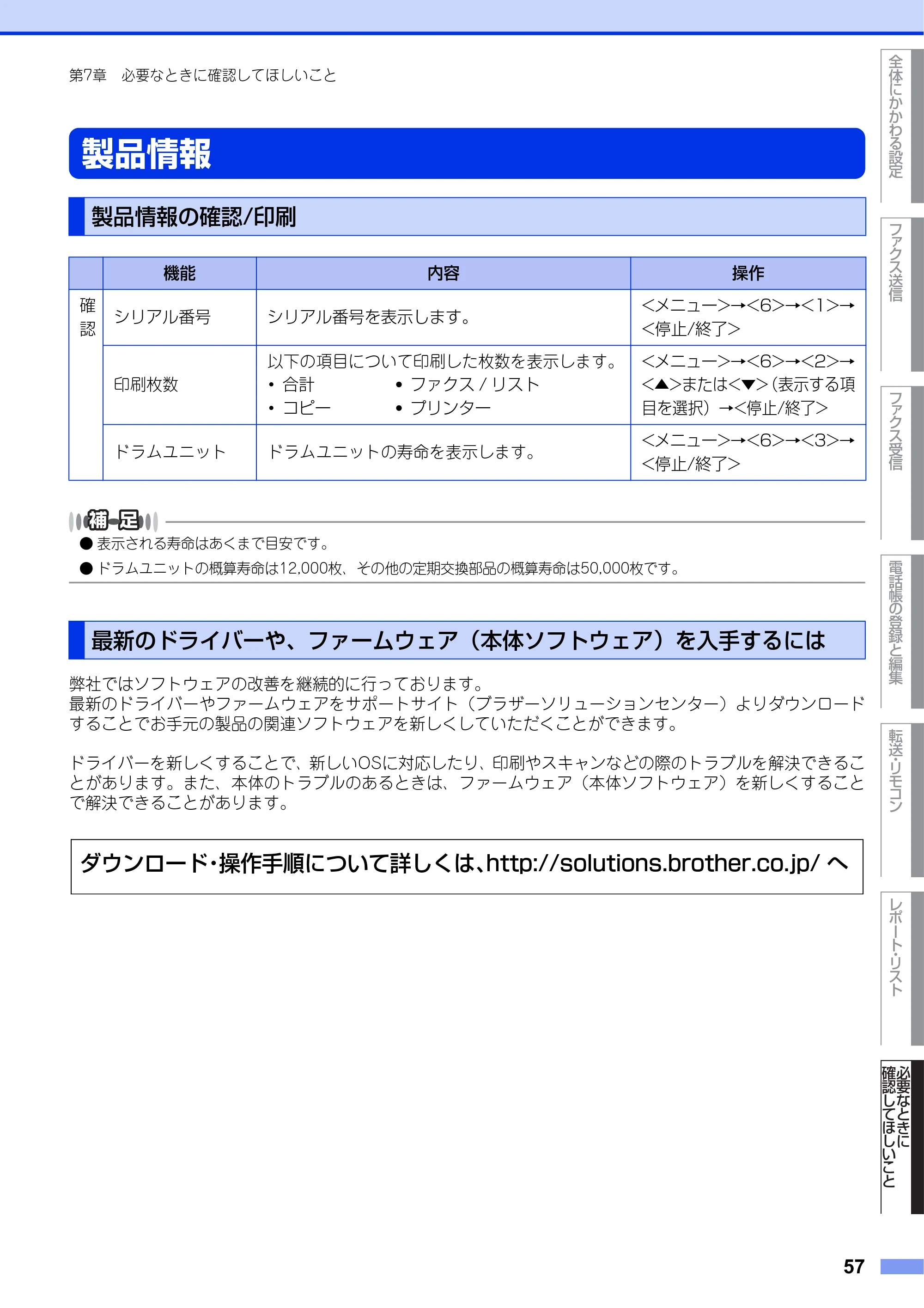This screenshot has width=924, height=1308.
Task: Select the 必要なときに確認してほしいこと side tab
Action: [x=901, y=1137]
